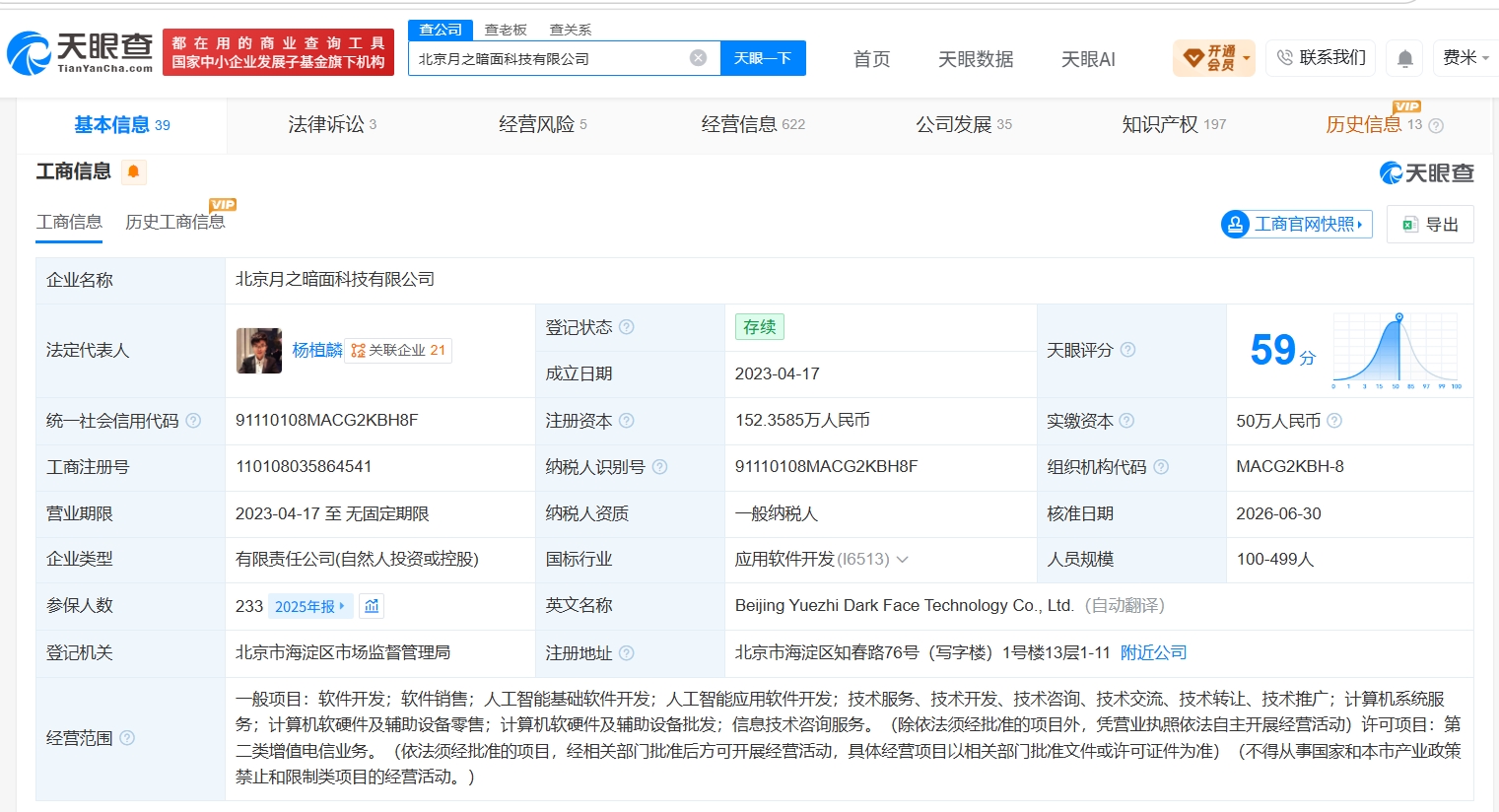Open help icon beside 实缴资本 label

point(1126,421)
